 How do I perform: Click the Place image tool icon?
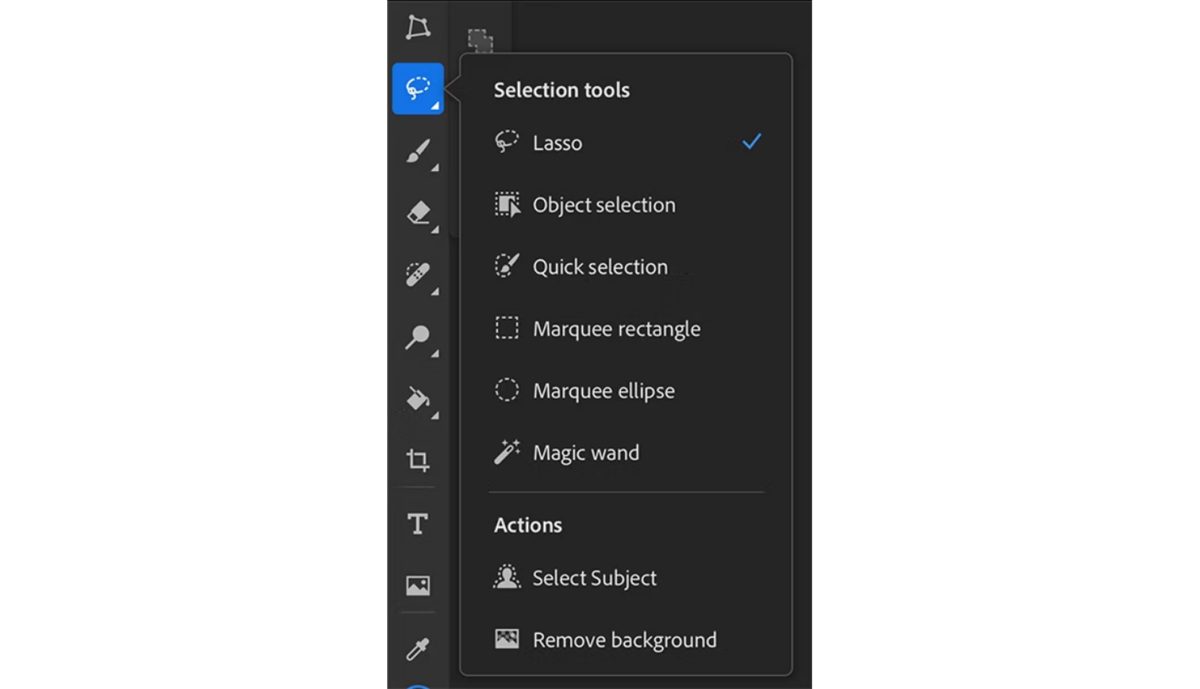click(x=418, y=585)
